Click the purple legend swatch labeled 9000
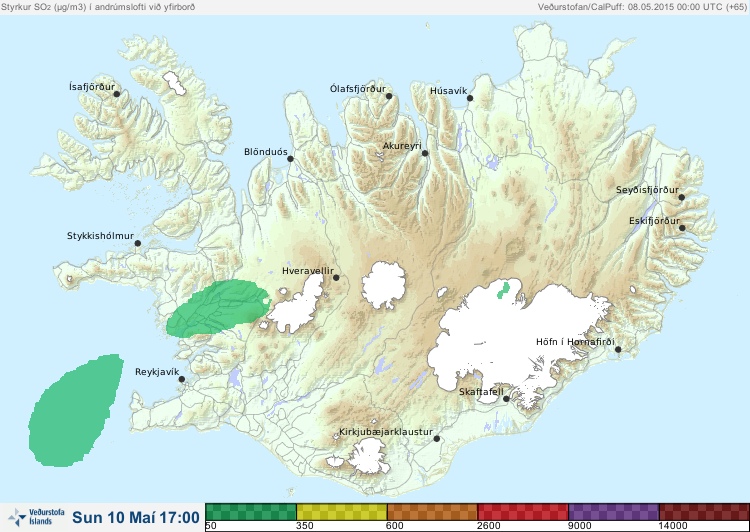The image size is (750, 532). click(614, 512)
